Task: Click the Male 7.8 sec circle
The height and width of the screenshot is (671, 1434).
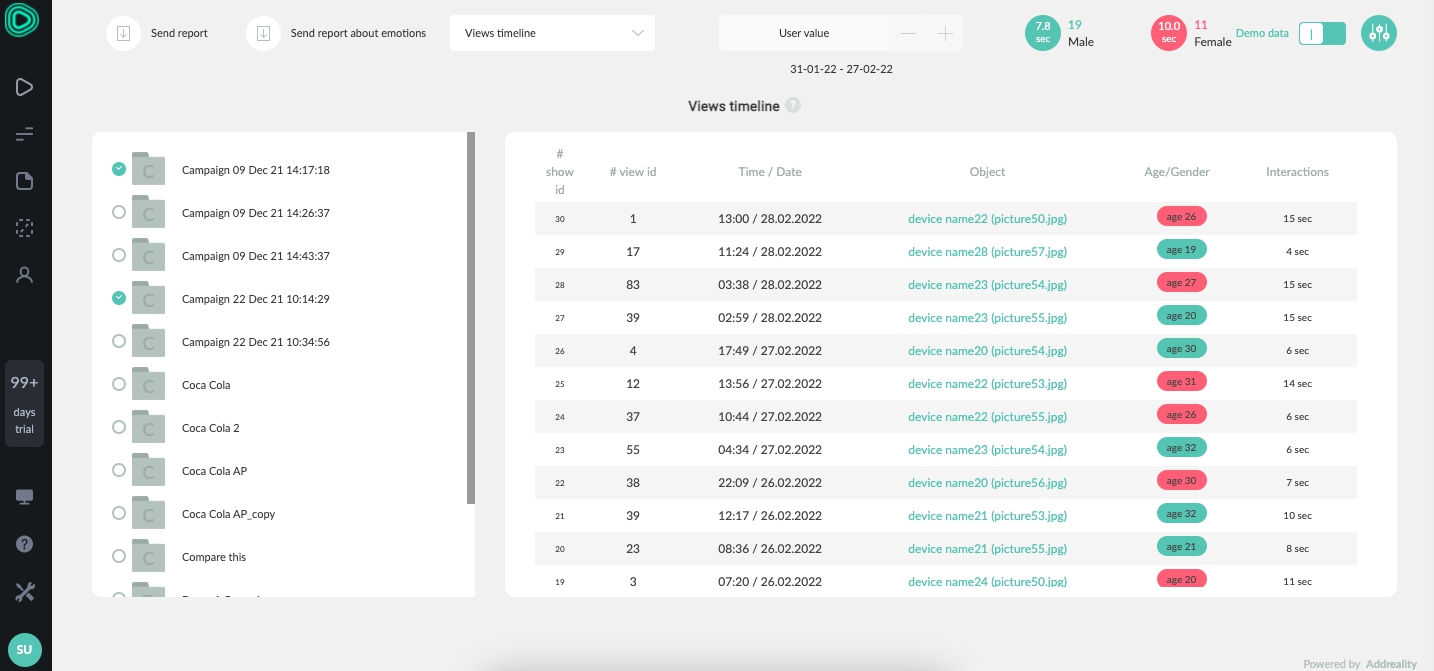Action: (x=1043, y=33)
